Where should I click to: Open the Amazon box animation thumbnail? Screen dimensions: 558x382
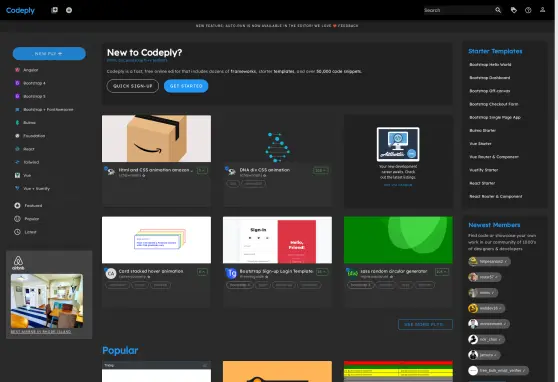156,138
